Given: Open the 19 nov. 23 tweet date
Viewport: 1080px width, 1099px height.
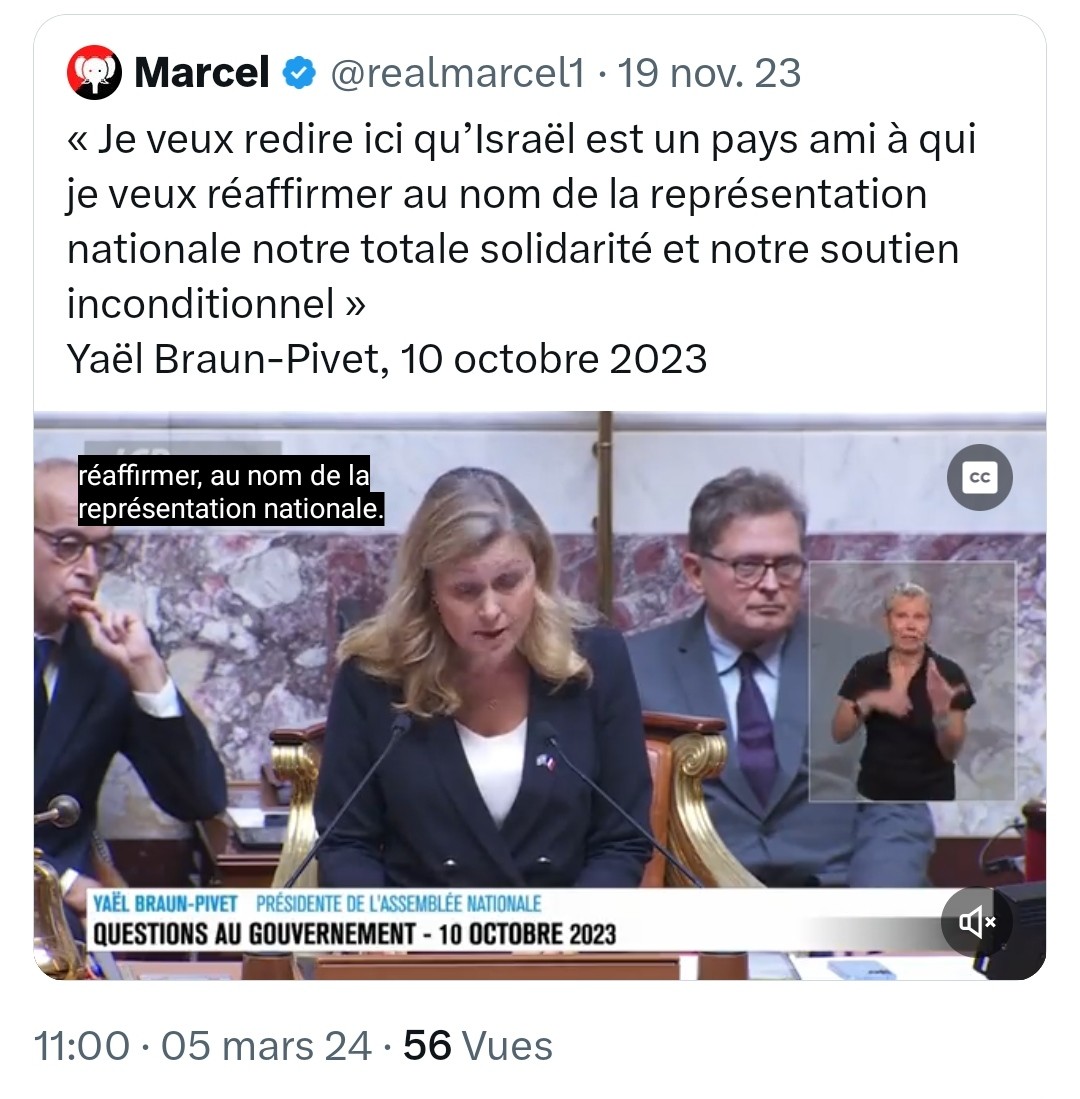Looking at the screenshot, I should point(709,73).
